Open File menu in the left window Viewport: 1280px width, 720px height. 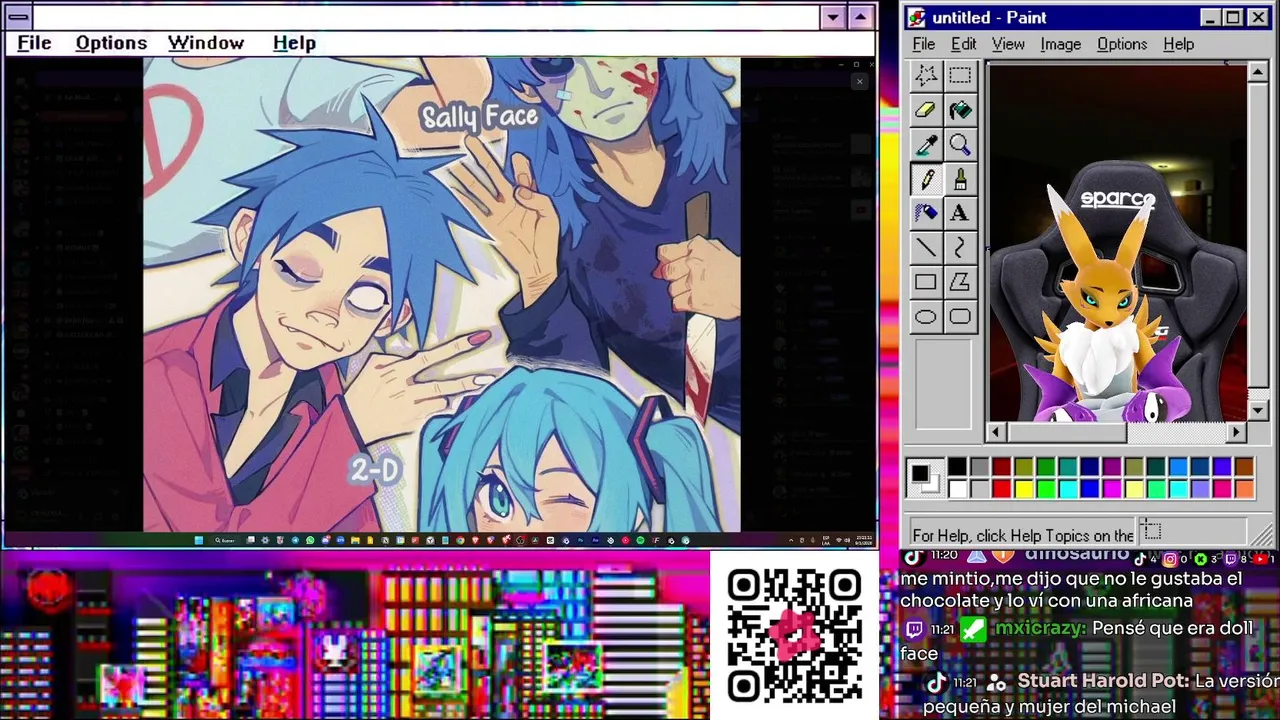tap(34, 43)
